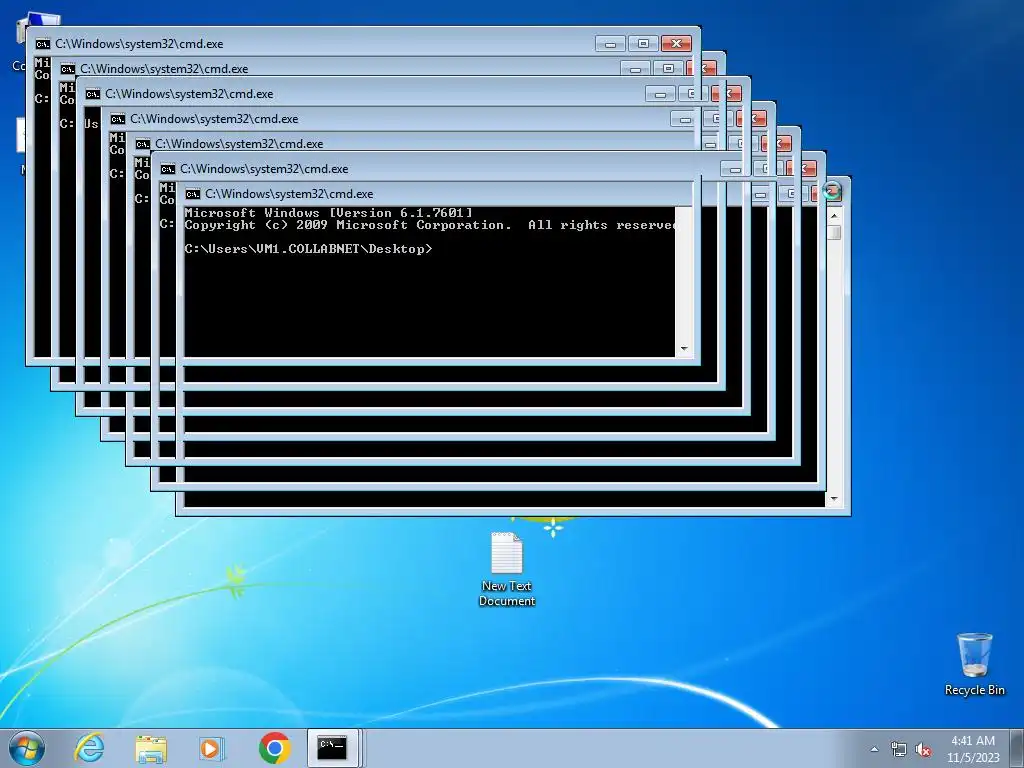
Task: Minimize the fourth cascaded cmd window
Action: coord(685,119)
